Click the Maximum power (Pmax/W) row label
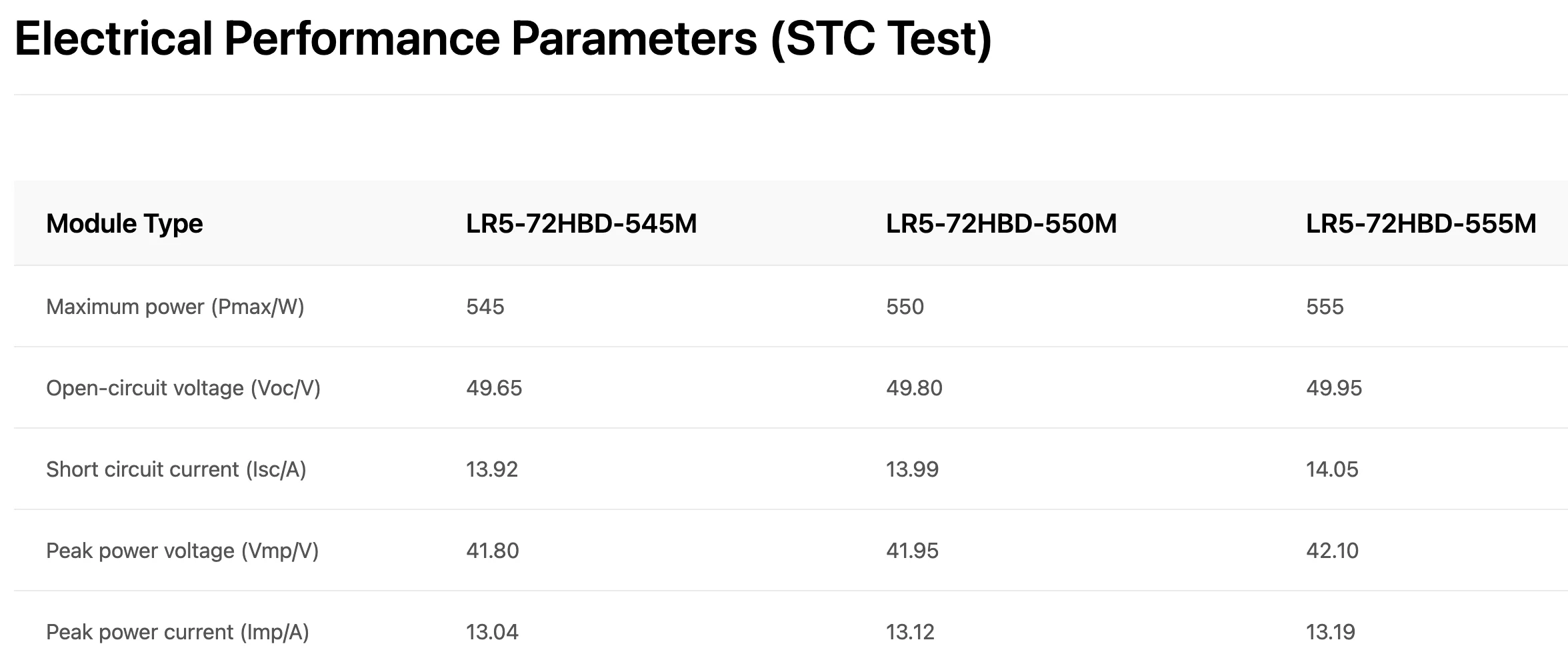Image resolution: width=1568 pixels, height=668 pixels. (175, 307)
